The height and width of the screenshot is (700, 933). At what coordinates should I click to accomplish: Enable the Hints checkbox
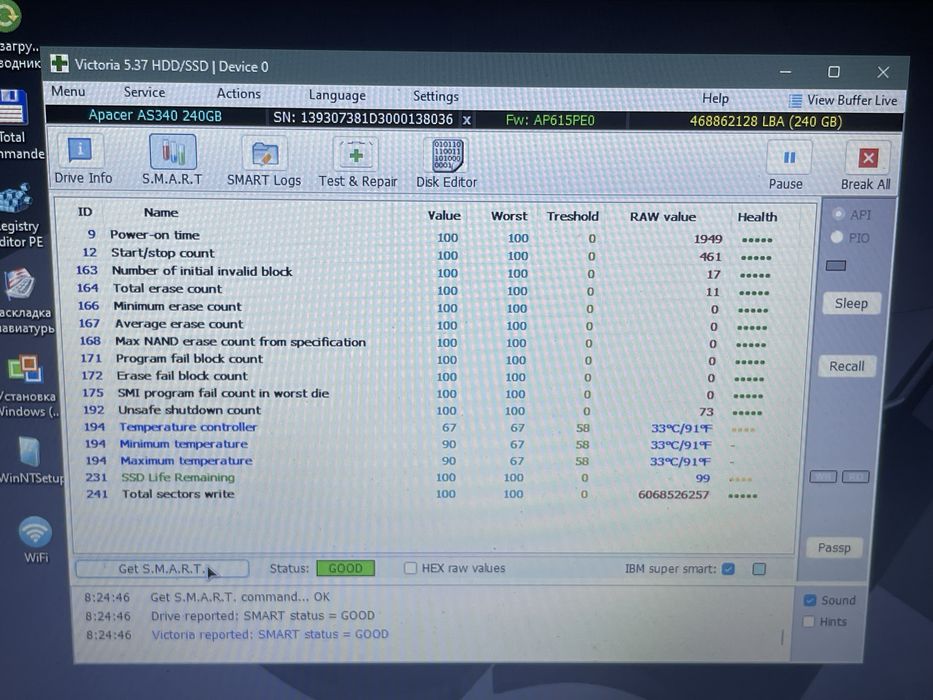click(x=809, y=621)
